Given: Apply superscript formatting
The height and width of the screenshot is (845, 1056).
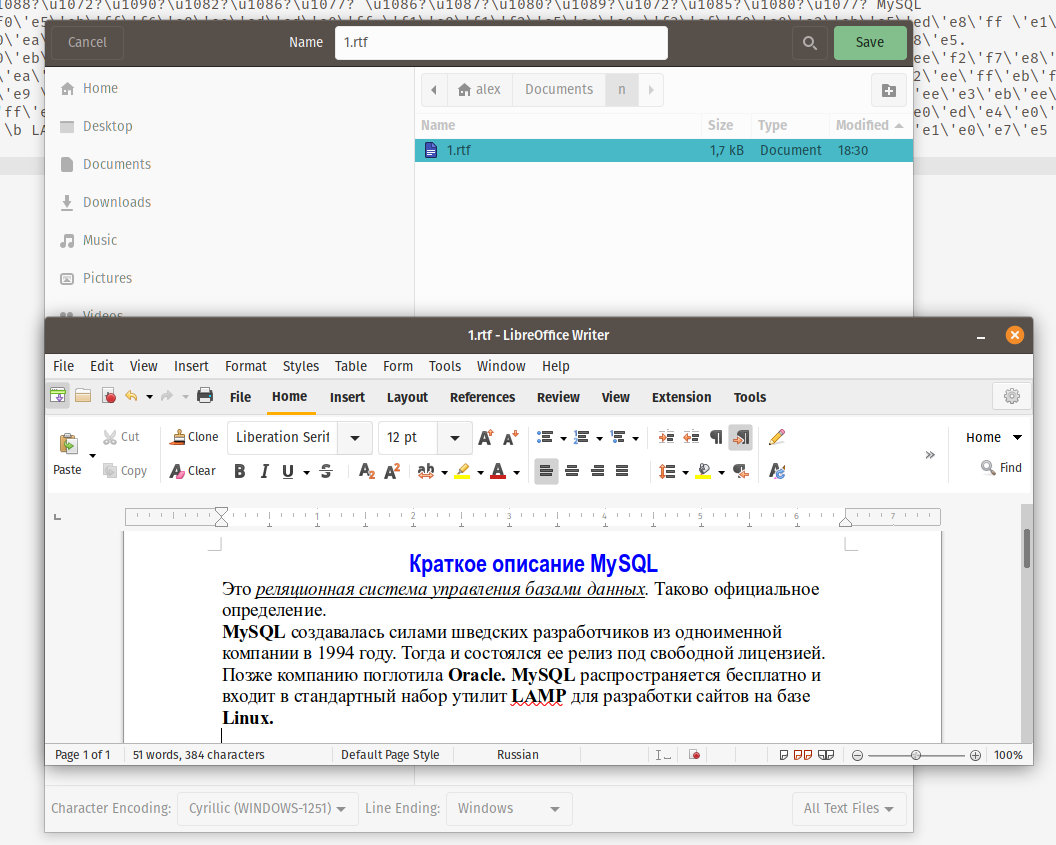Looking at the screenshot, I should point(392,471).
